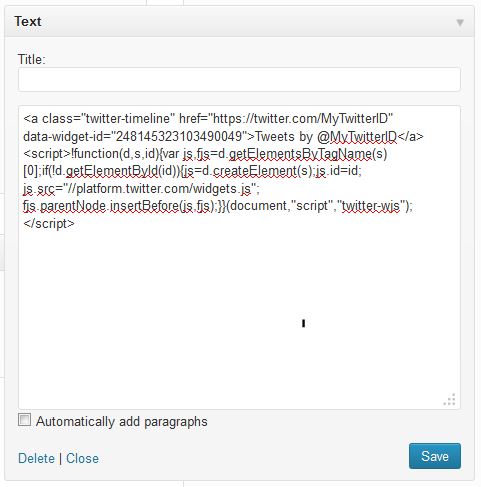
Task: Click the twitter-wjs string in code
Action: coord(371,206)
